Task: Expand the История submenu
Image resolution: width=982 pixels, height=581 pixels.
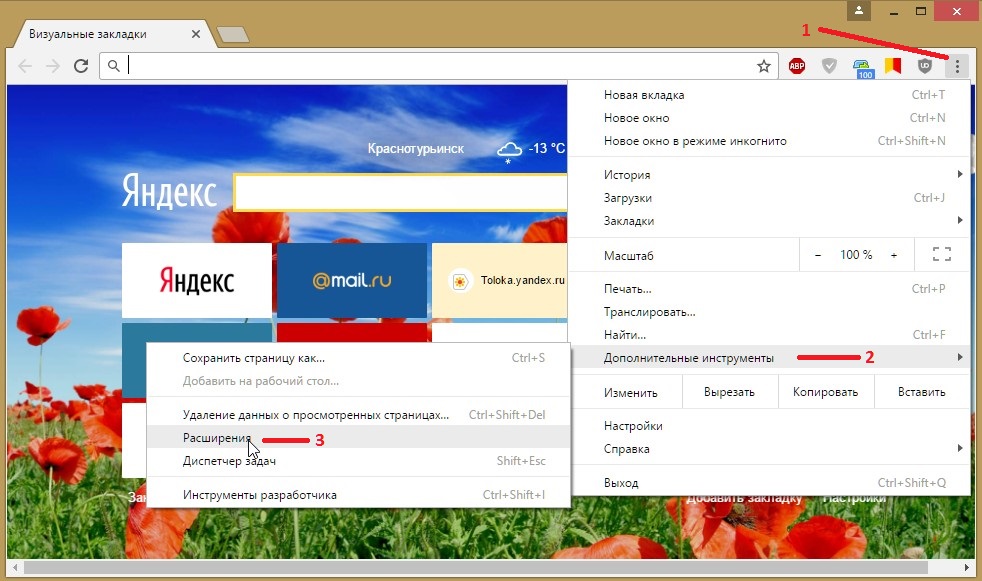Action: [769, 175]
